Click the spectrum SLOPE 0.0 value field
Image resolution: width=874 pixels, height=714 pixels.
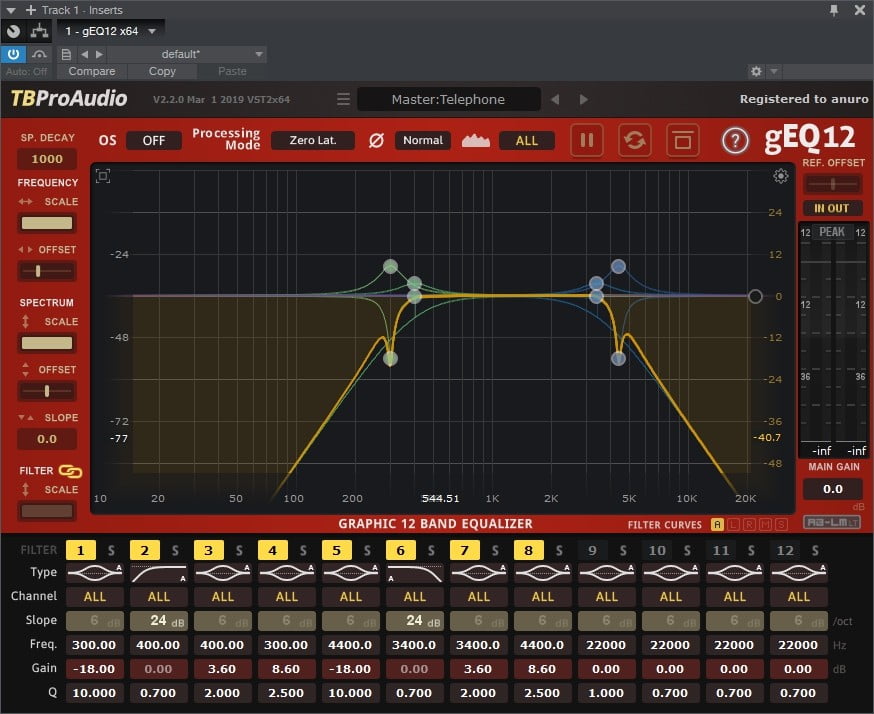point(47,439)
